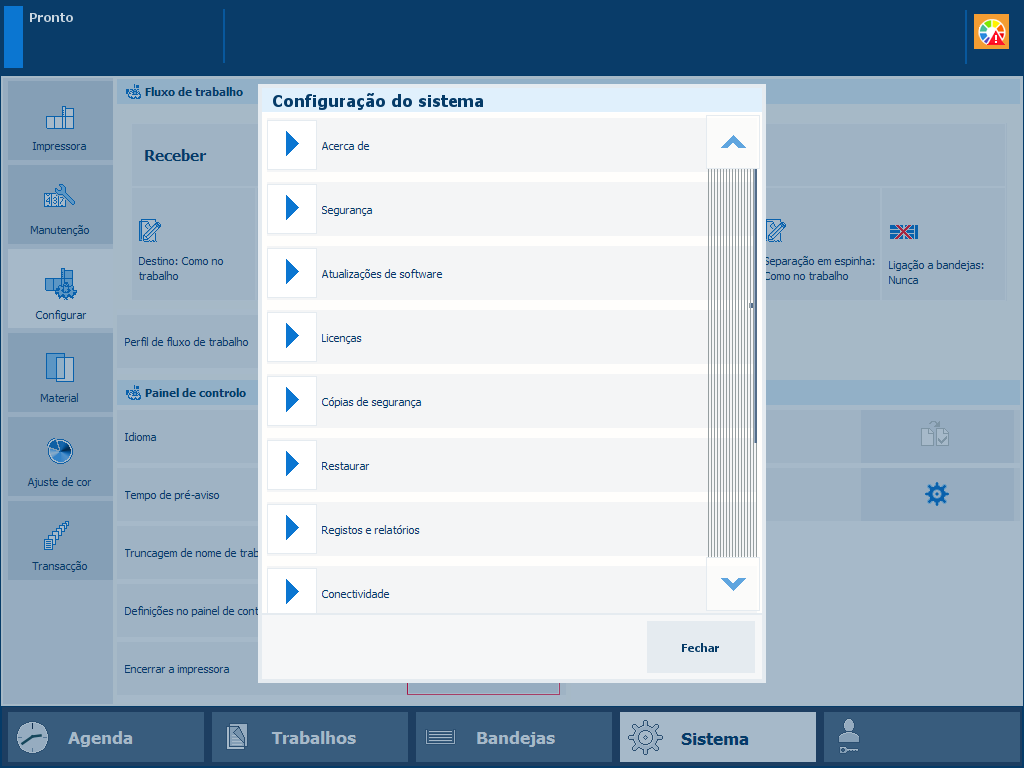The width and height of the screenshot is (1024, 768).
Task: Click the gear settings icon in Painel de controlo
Action: pos(936,494)
